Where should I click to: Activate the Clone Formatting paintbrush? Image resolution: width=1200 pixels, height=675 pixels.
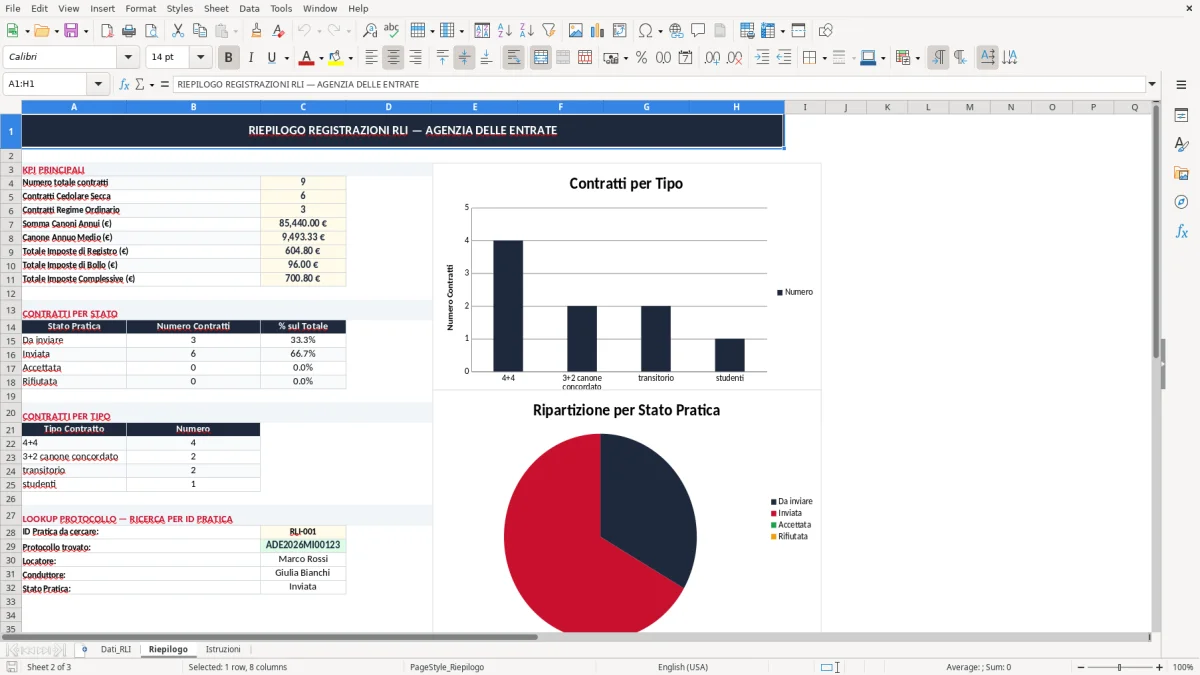[256, 31]
